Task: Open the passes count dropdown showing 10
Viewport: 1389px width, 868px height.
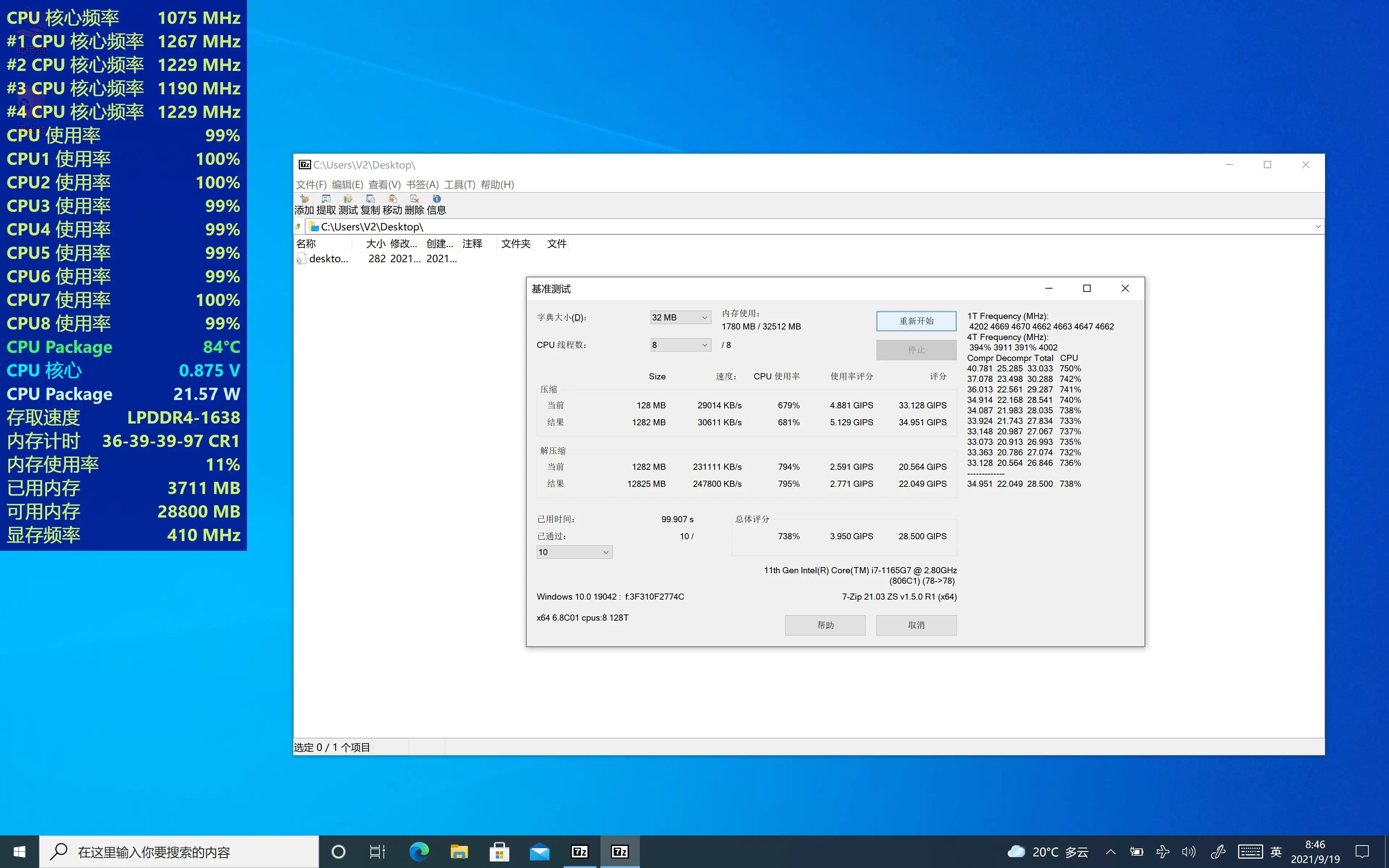Action: pos(574,552)
